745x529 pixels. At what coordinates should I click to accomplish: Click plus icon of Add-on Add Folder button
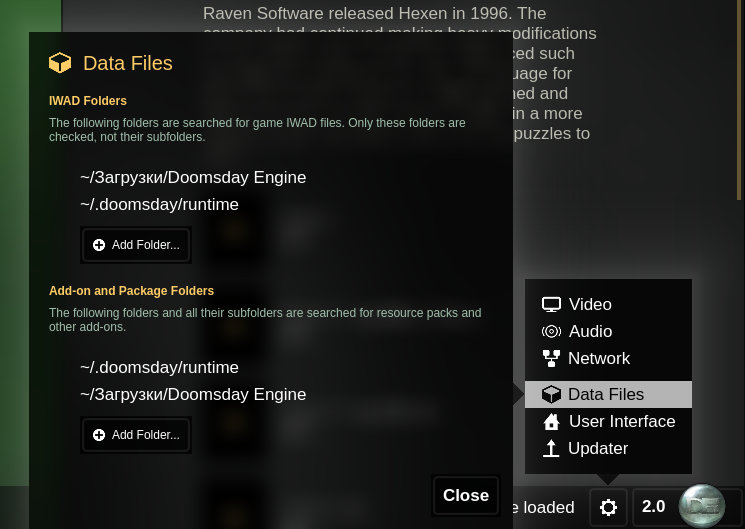tap(99, 435)
